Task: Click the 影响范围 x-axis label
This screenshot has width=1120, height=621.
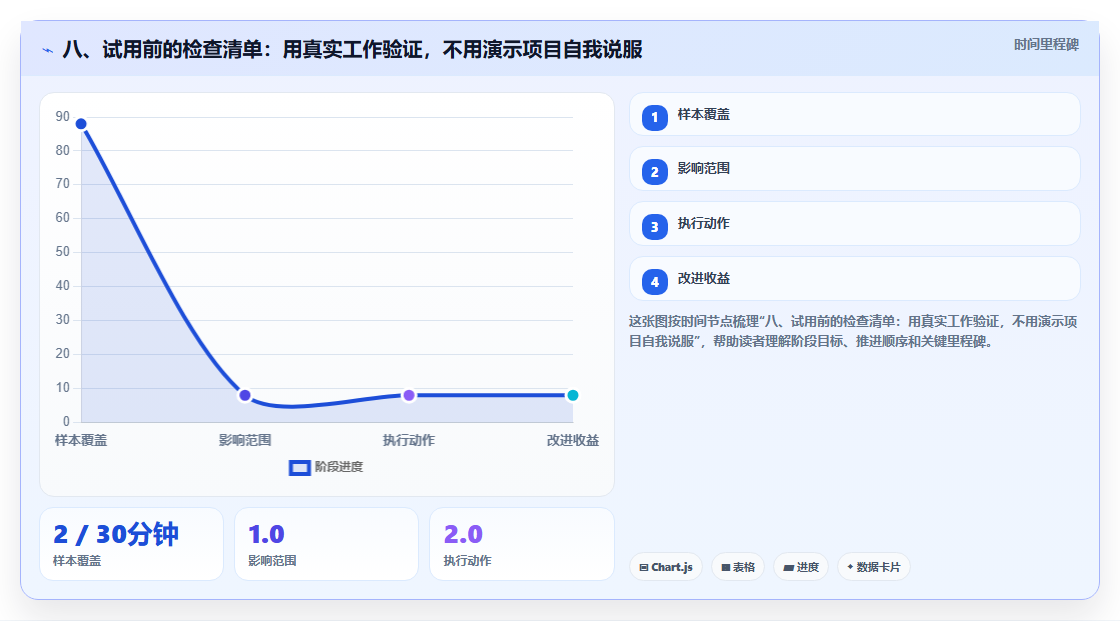Action: click(245, 440)
